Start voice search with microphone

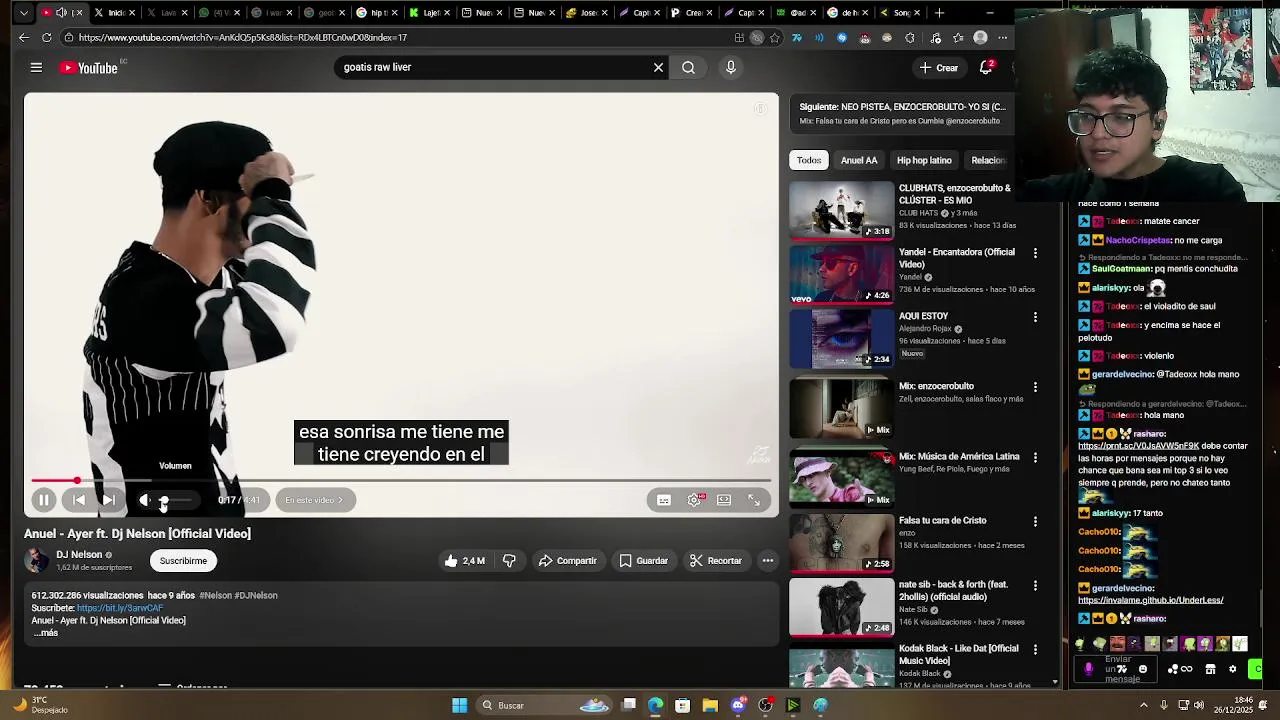click(x=731, y=68)
